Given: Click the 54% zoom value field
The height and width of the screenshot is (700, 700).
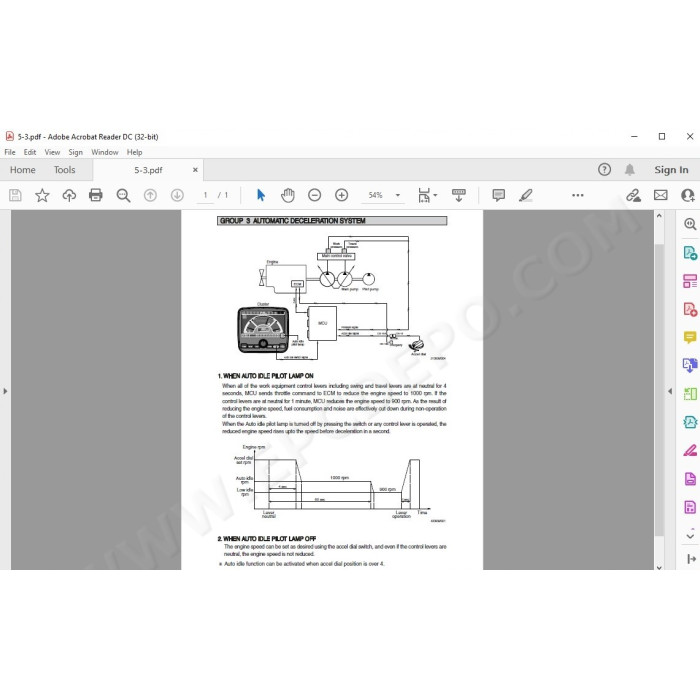Looking at the screenshot, I should click(375, 195).
